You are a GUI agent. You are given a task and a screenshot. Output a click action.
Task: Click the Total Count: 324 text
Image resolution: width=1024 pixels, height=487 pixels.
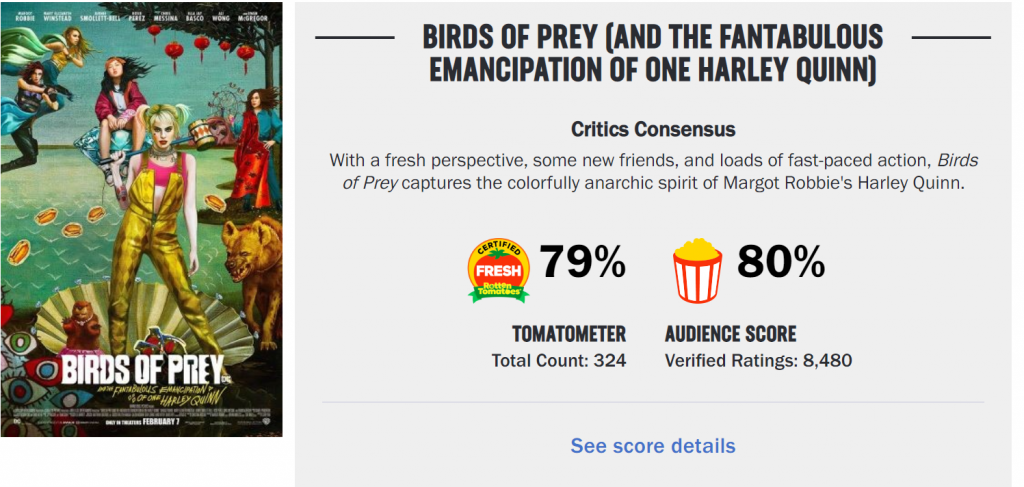pyautogui.click(x=559, y=360)
